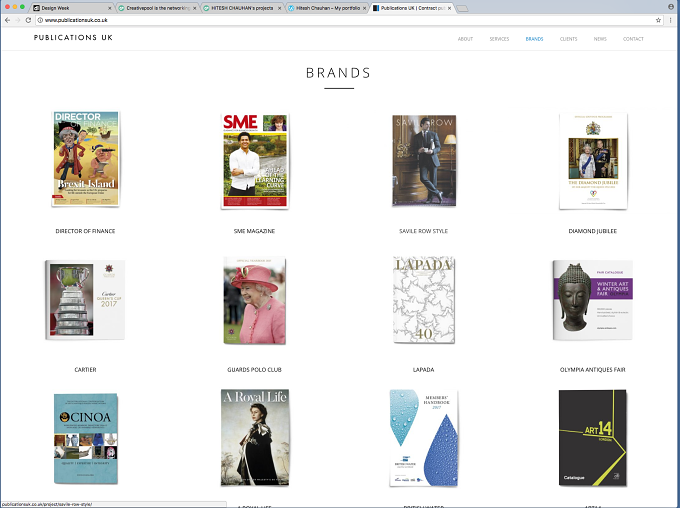Open the Diamond Jubilee cover image
Image resolution: width=680 pixels, height=508 pixels.
pyautogui.click(x=593, y=161)
